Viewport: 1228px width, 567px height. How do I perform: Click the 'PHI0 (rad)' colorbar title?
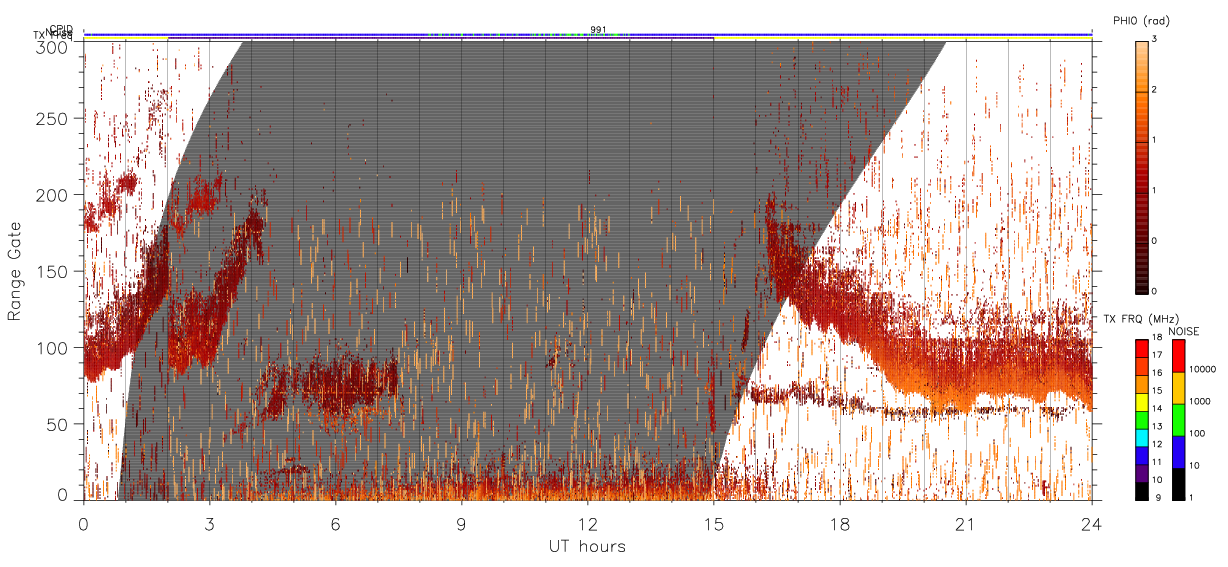point(1141,20)
